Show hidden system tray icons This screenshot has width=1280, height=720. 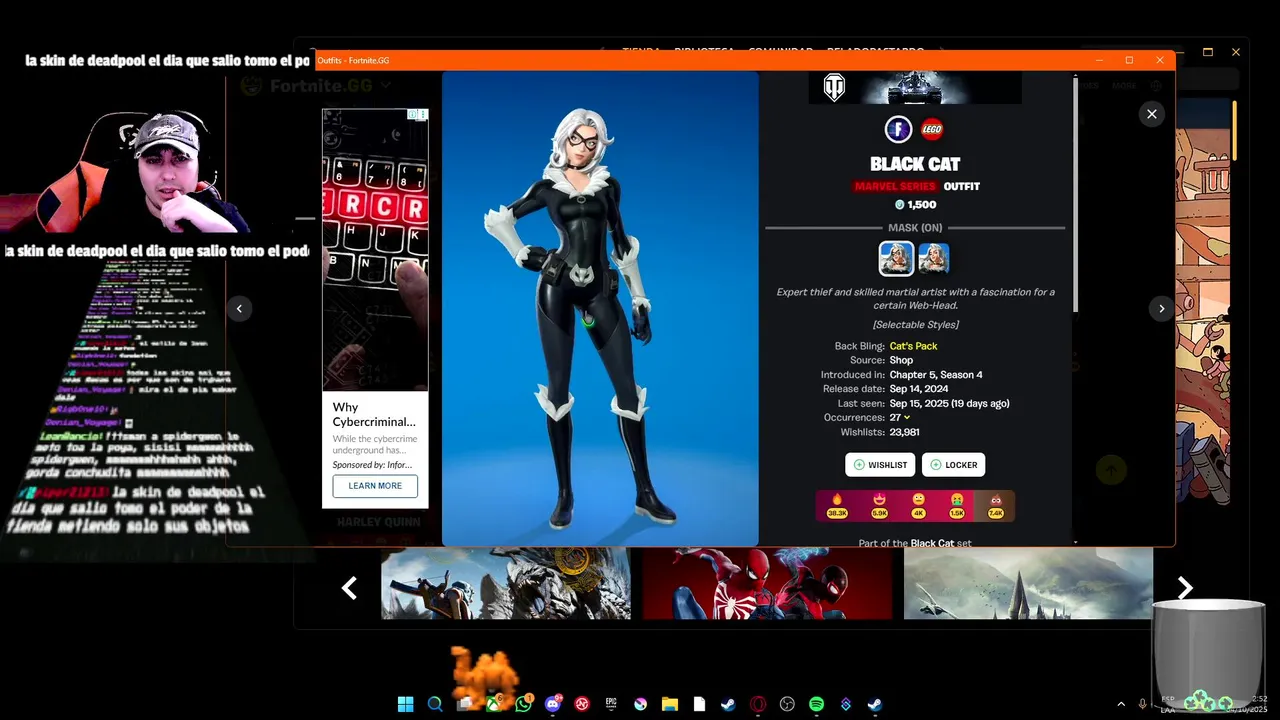tap(1120, 704)
